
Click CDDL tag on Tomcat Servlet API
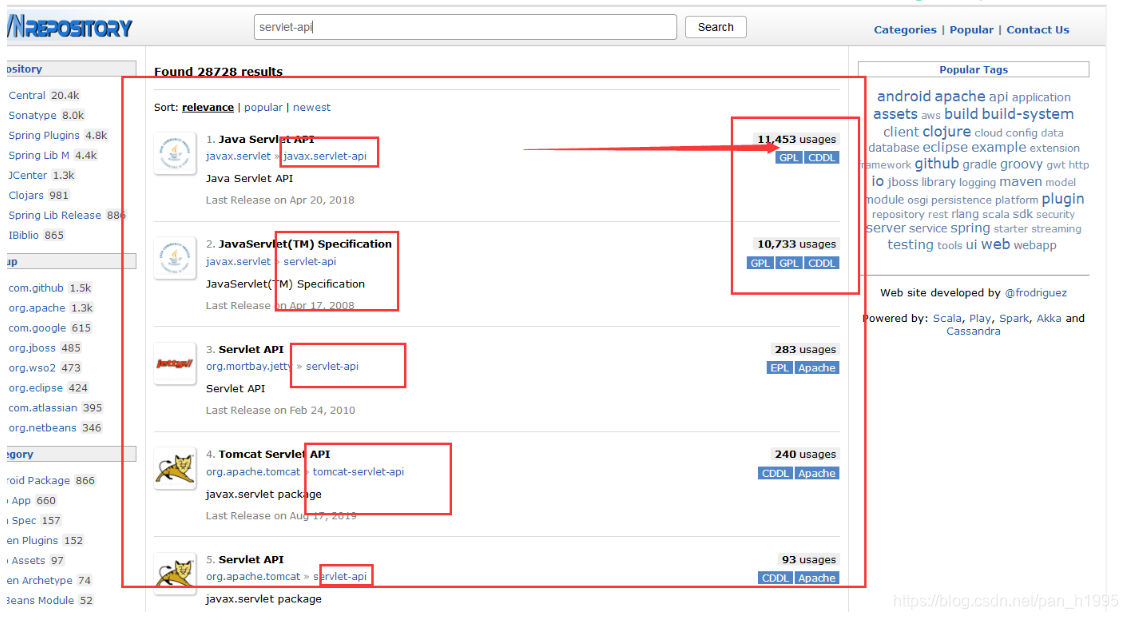tap(775, 474)
